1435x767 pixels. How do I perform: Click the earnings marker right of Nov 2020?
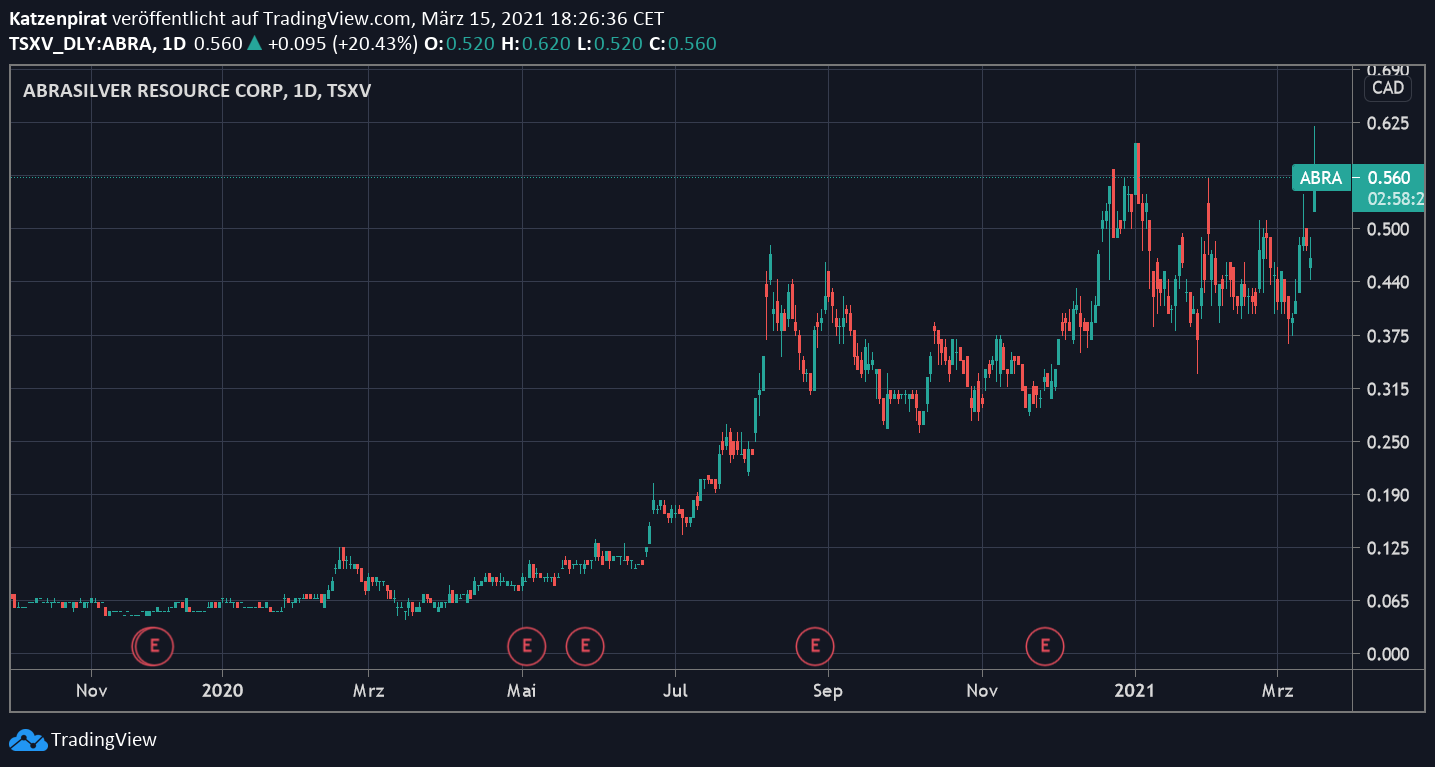click(1045, 646)
